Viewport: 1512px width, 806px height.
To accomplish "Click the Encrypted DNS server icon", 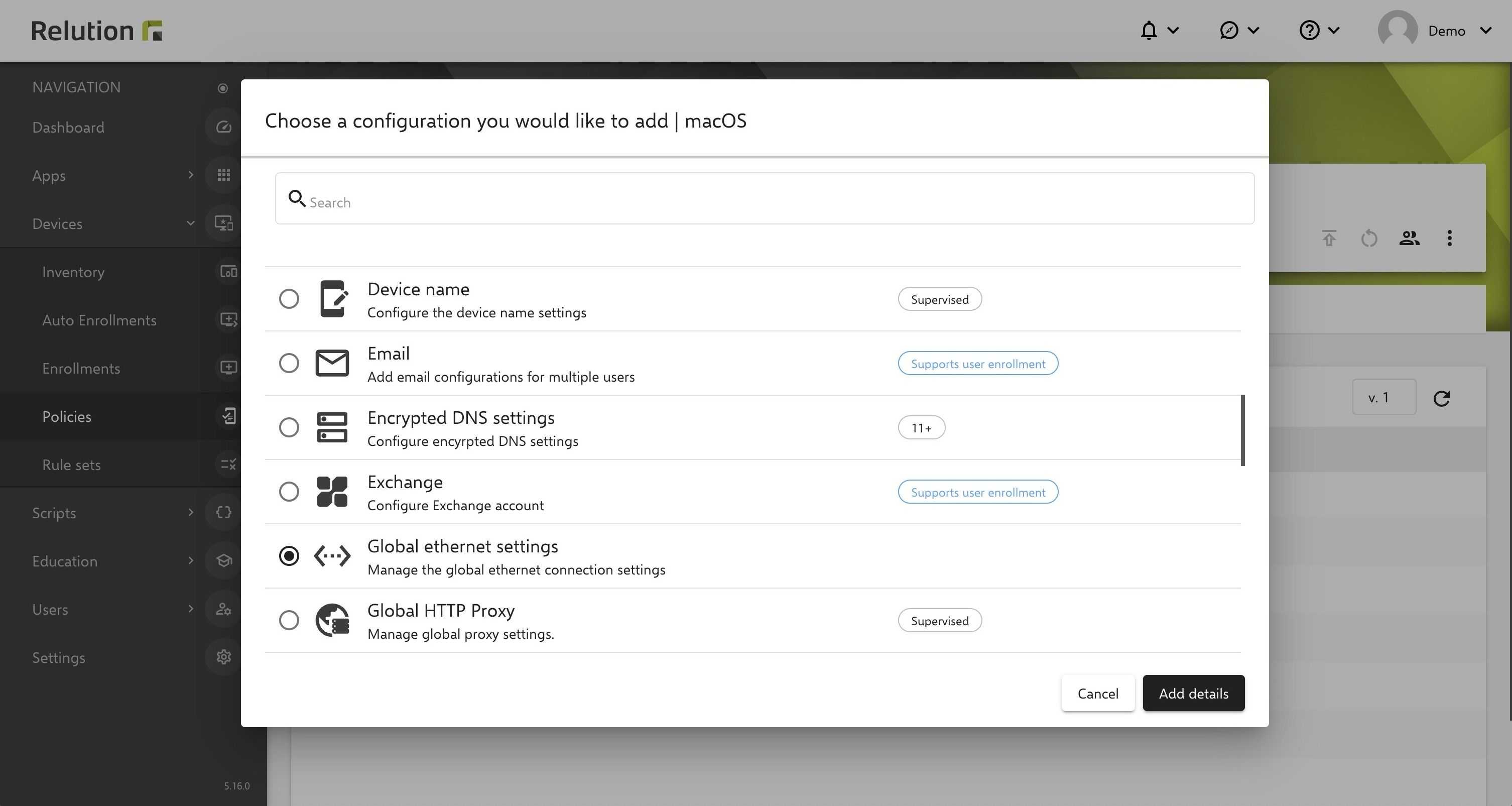I will tap(332, 427).
